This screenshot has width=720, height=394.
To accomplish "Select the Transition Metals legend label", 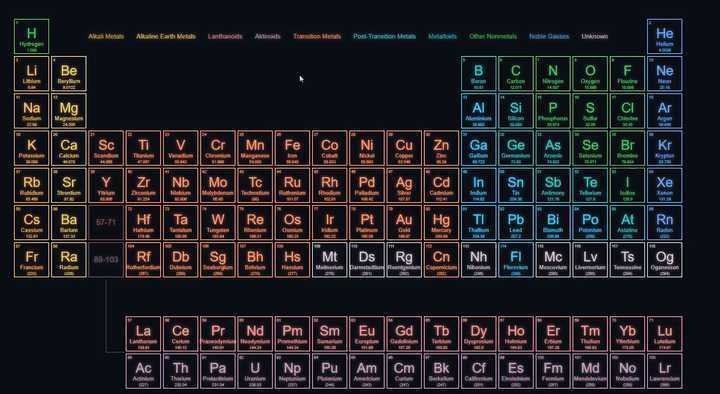I will [x=317, y=36].
